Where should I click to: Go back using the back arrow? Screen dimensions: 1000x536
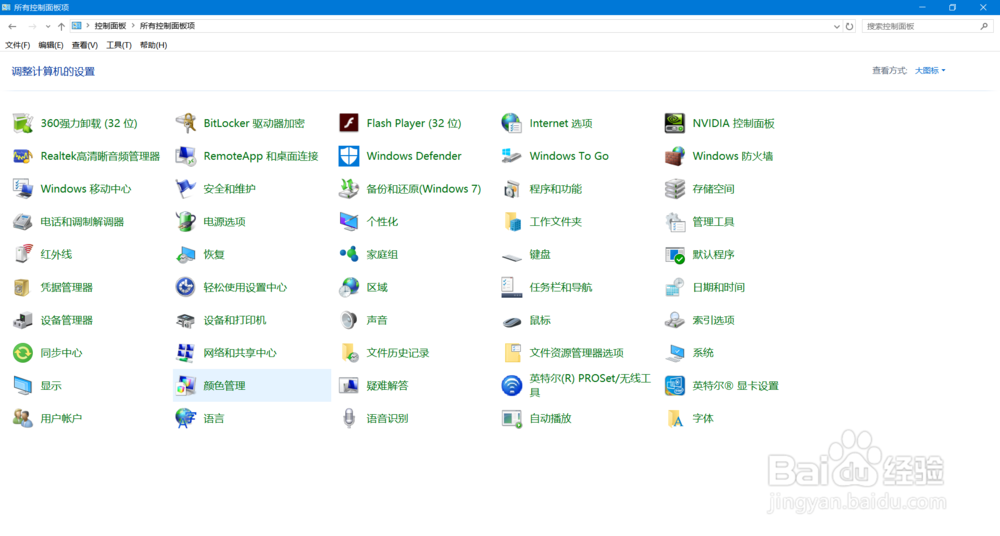12,26
